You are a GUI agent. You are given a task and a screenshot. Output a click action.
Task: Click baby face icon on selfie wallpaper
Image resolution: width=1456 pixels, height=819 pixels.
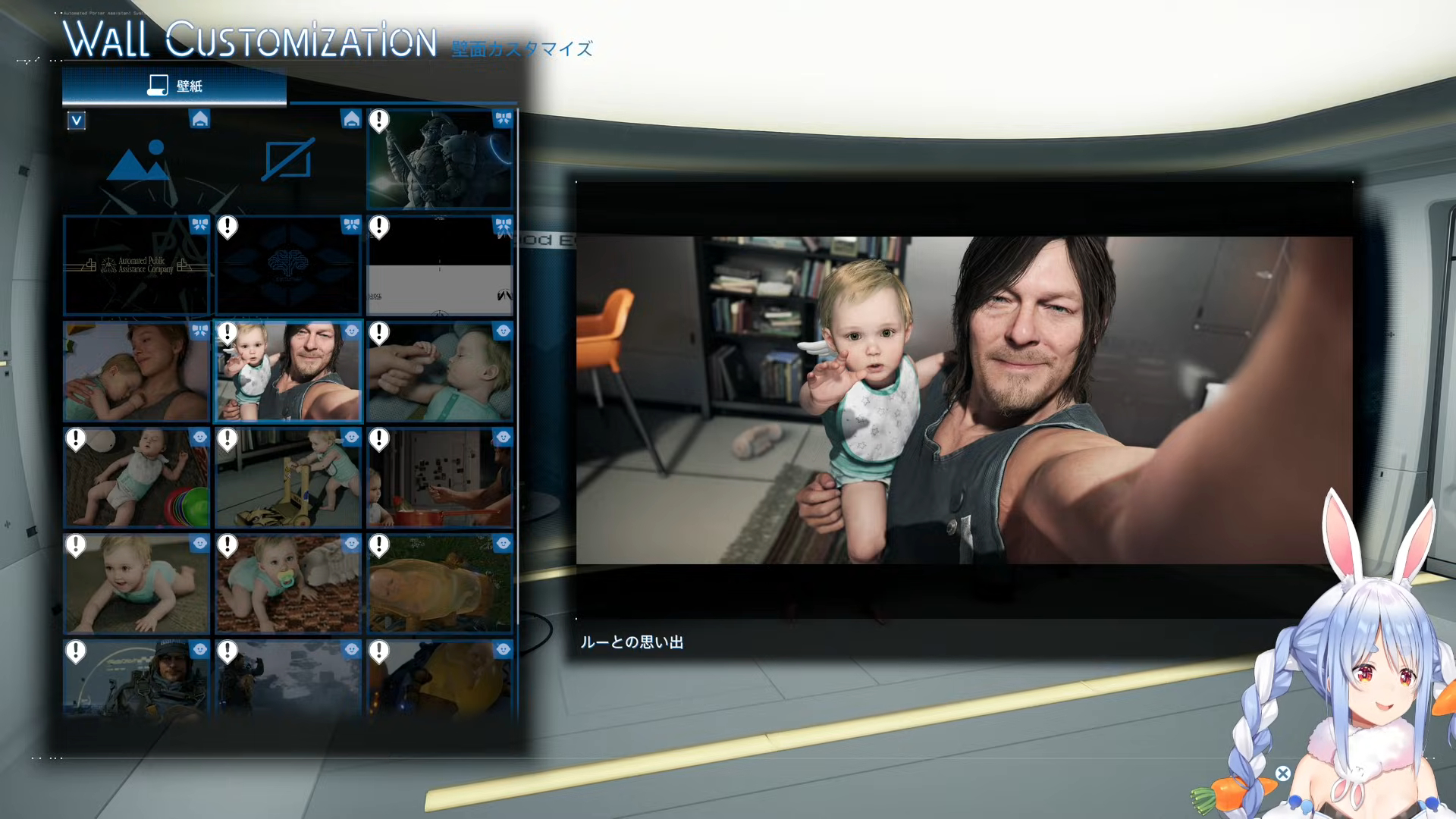[x=351, y=331]
